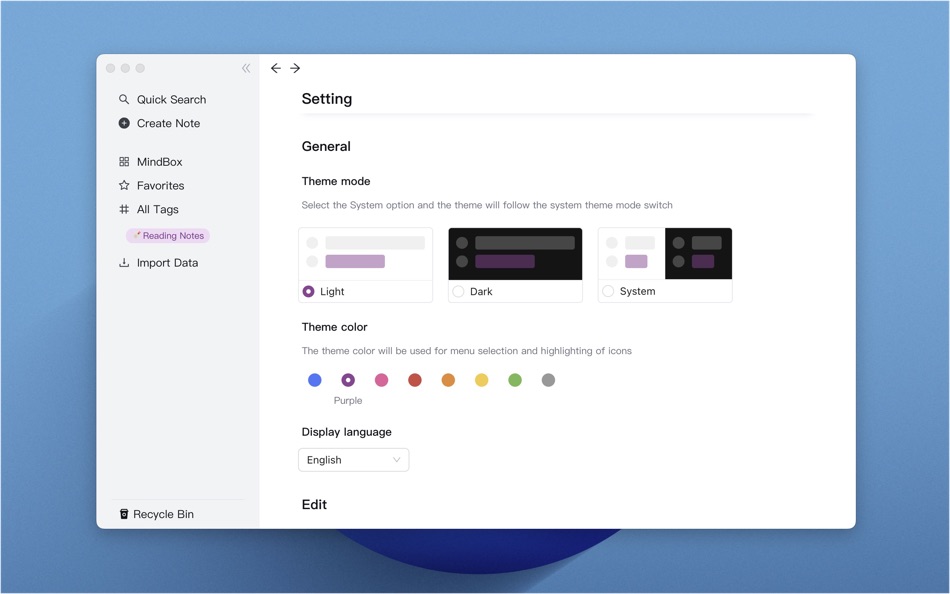Click the Dark theme preview thumbnail
This screenshot has height=594, width=950.
point(515,254)
